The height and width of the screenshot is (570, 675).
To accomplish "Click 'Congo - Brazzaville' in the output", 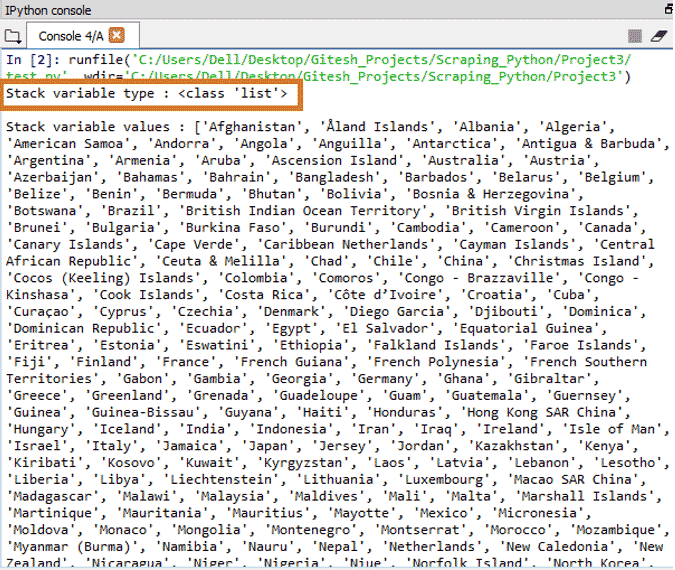I will pyautogui.click(x=479, y=278).
